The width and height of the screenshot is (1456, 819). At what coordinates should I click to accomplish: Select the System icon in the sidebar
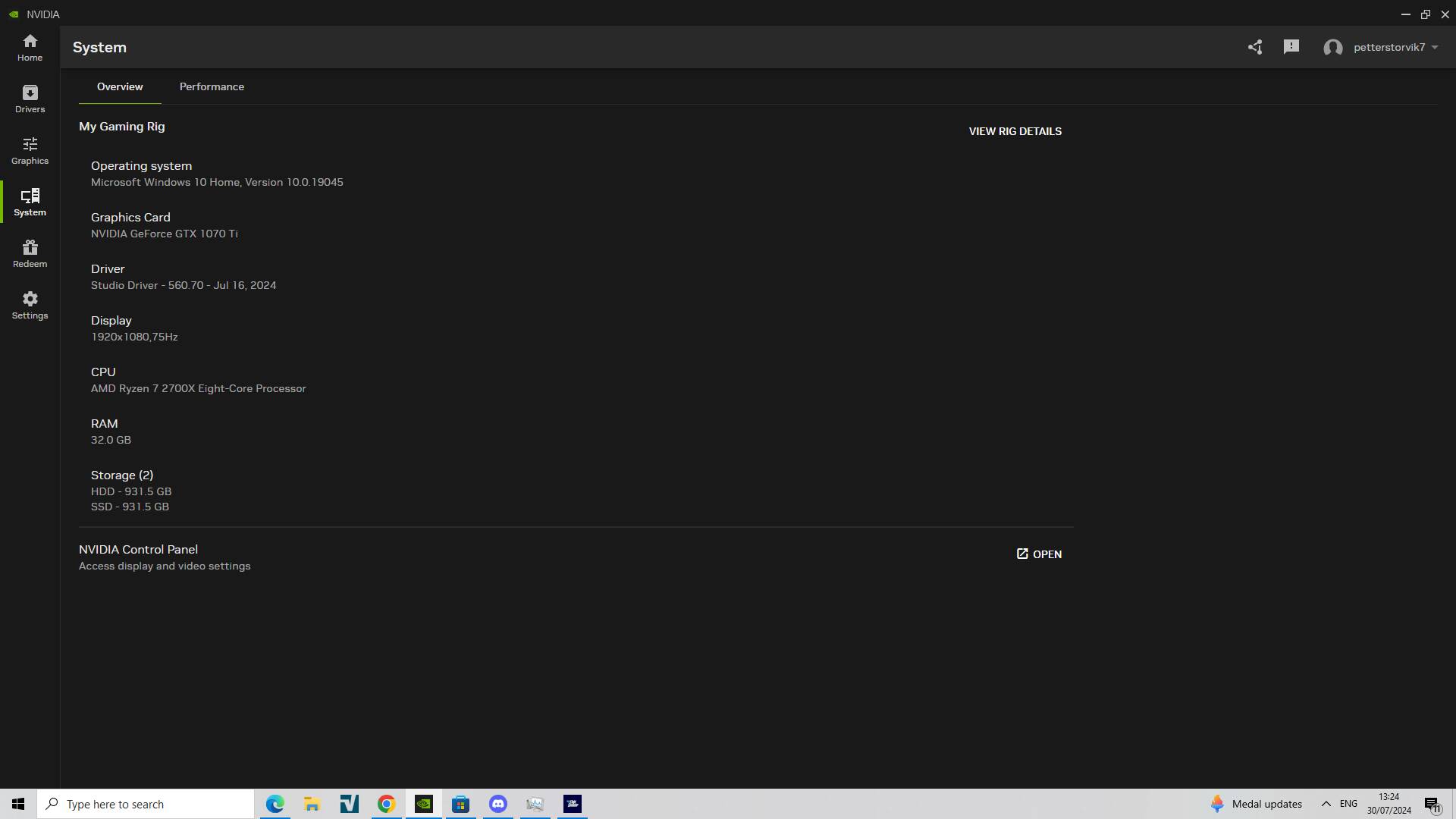tap(30, 202)
